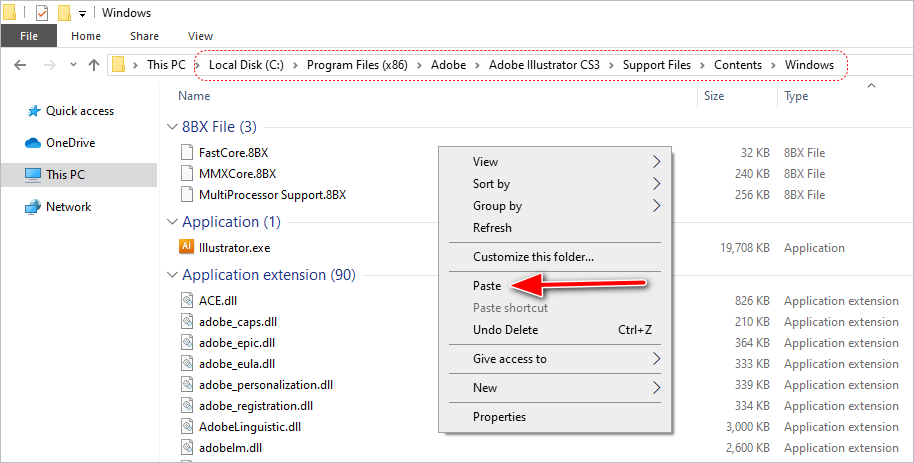Sort files by the Size column header
Image resolution: width=914 pixels, height=463 pixels.
pos(714,96)
